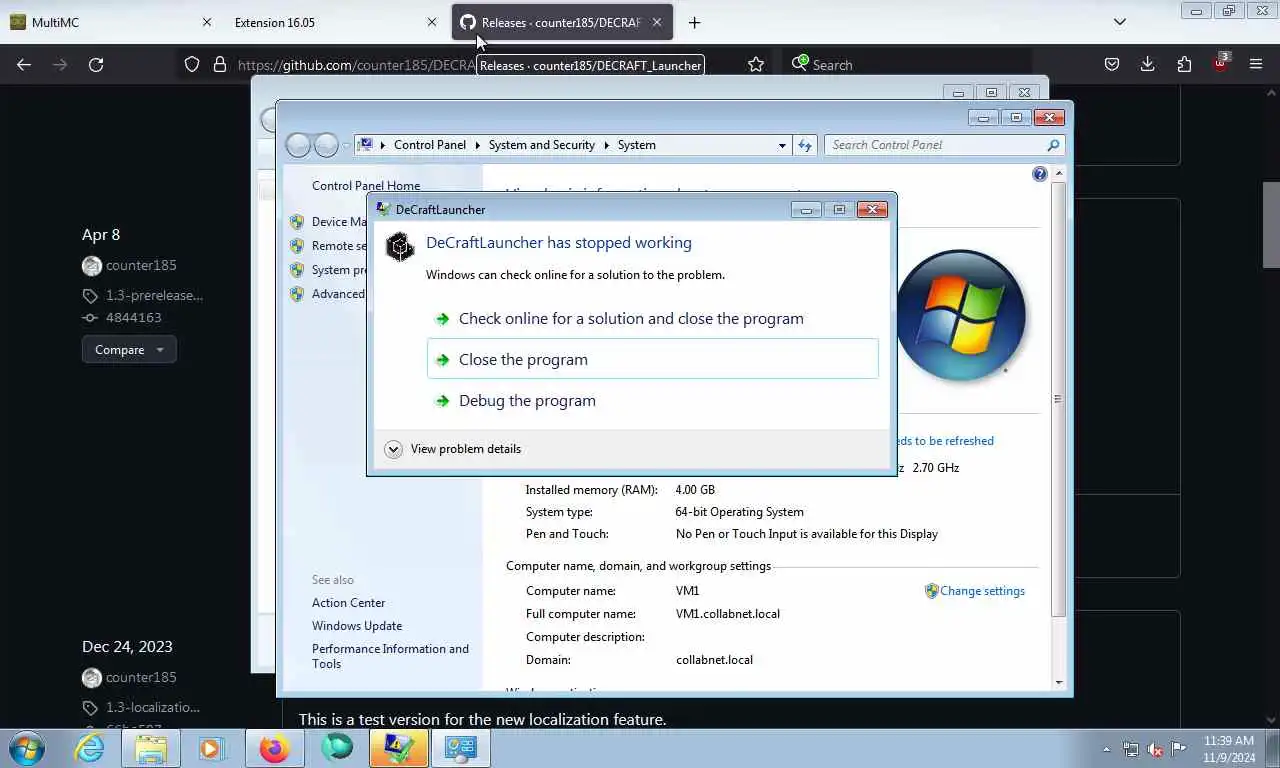Switch to the Extension 16.05 tab

point(337,22)
